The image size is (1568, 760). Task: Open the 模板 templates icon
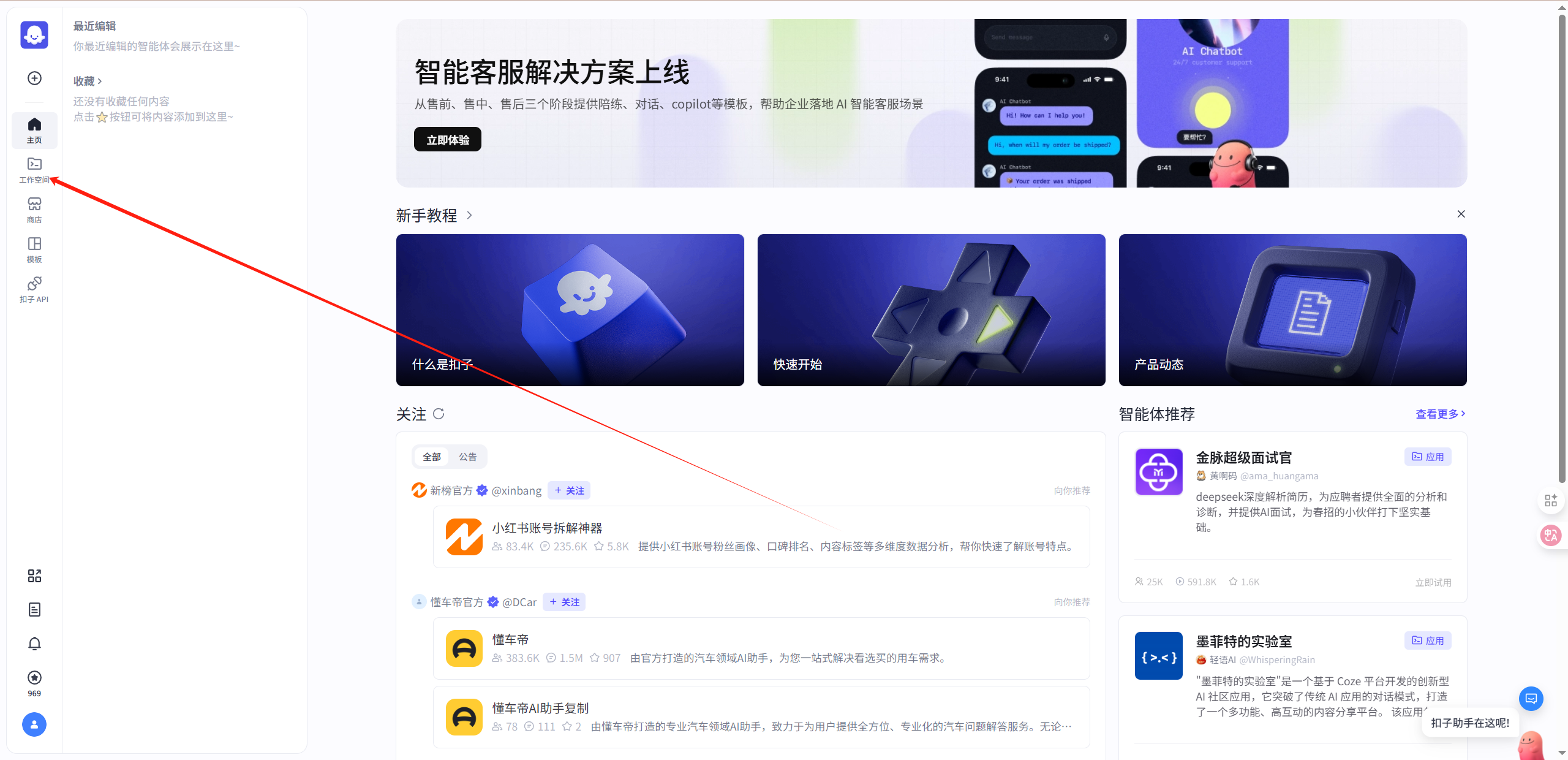(34, 249)
